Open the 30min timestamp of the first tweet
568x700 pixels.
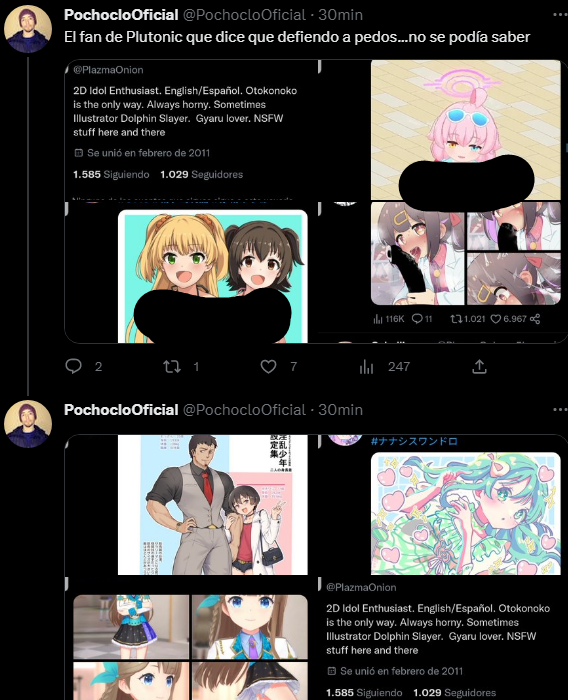pyautogui.click(x=340, y=15)
